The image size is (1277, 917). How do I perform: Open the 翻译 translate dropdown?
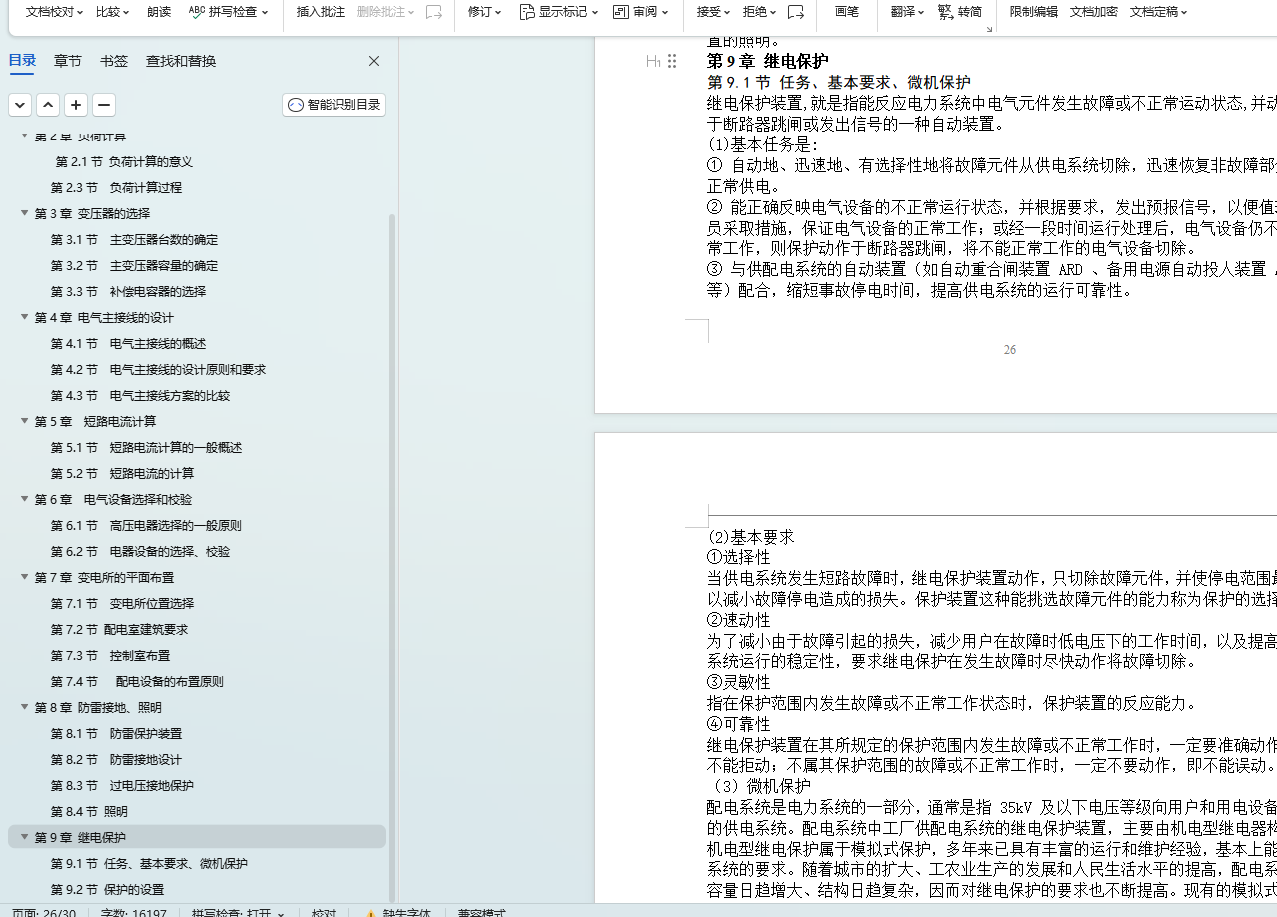click(908, 12)
